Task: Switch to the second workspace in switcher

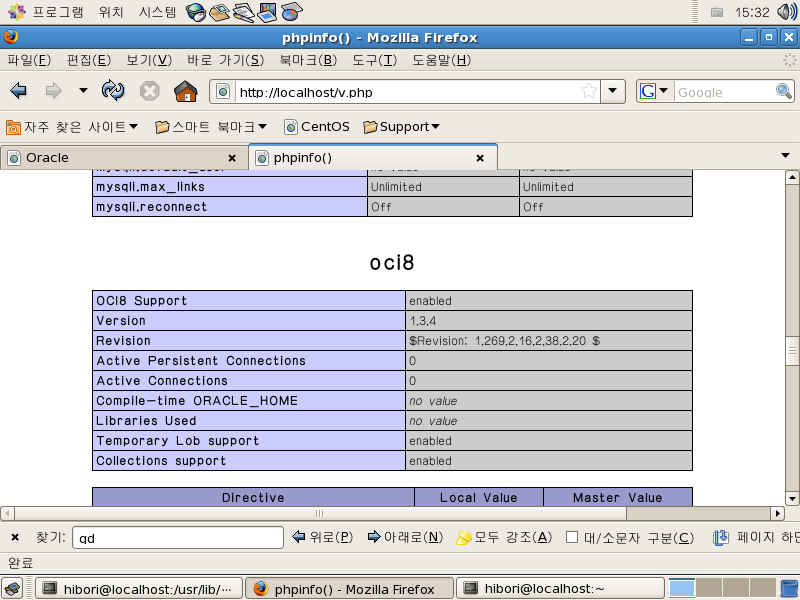Action: click(x=709, y=588)
